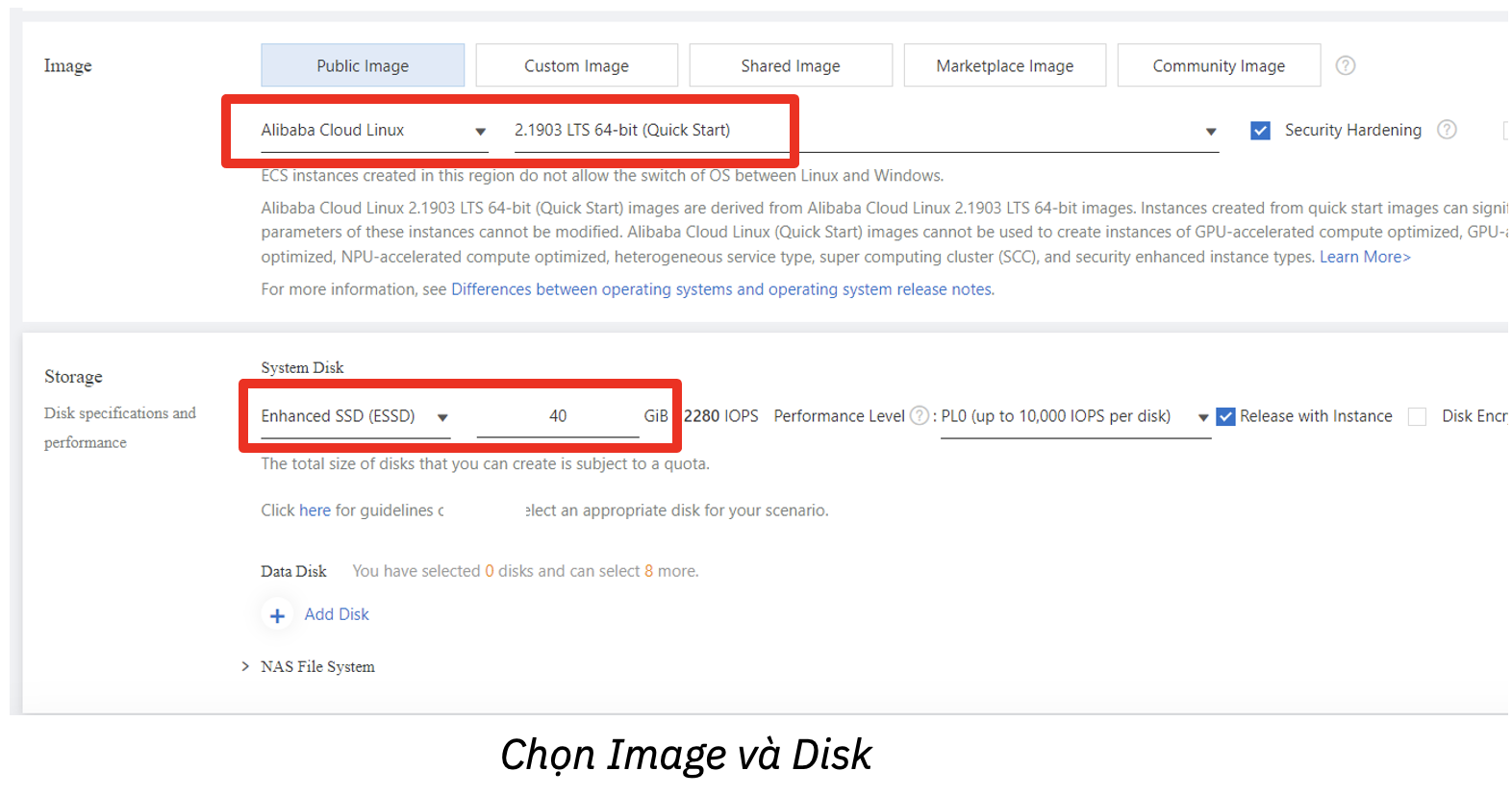Switch to the Community Image tab
The width and height of the screenshot is (1512, 796).
(1219, 65)
